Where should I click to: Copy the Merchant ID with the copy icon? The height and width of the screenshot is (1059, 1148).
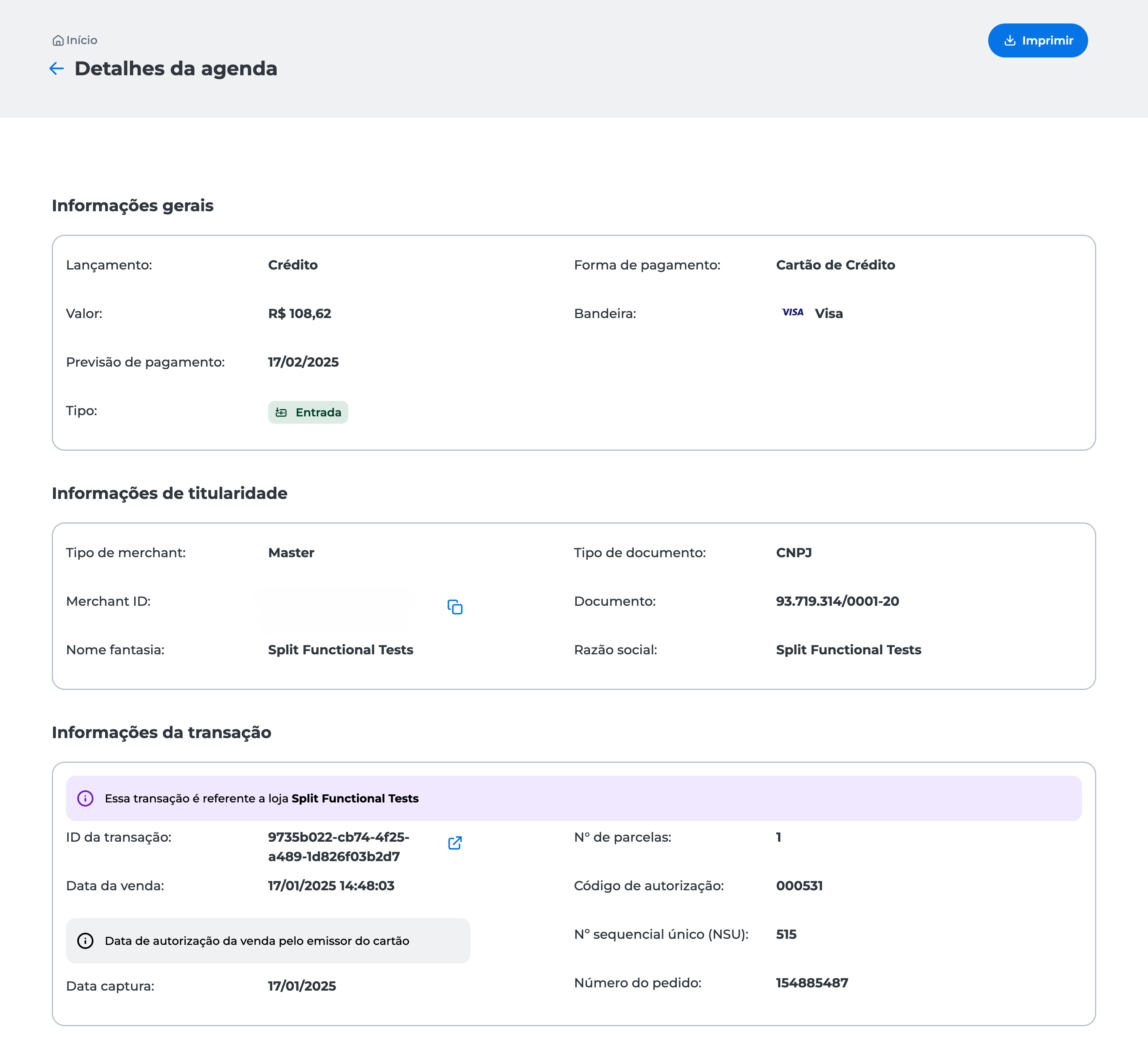(455, 607)
